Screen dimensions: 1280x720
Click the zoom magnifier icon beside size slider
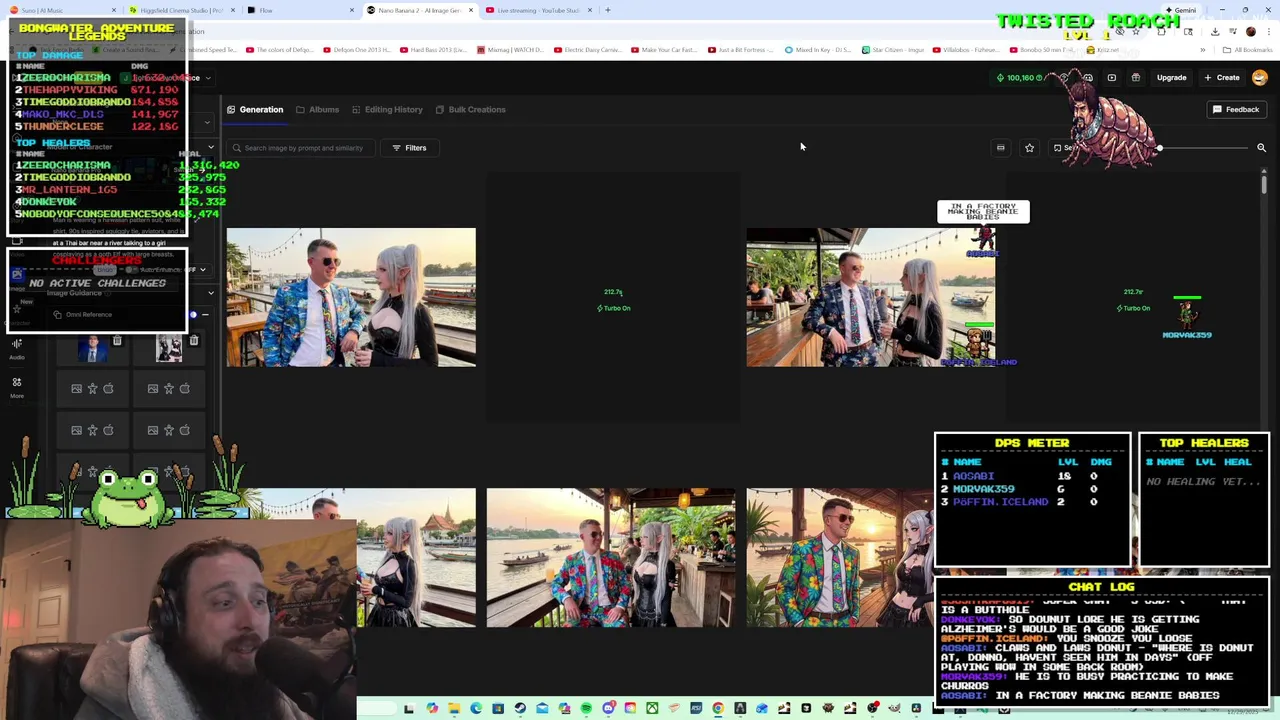[x=1261, y=148]
